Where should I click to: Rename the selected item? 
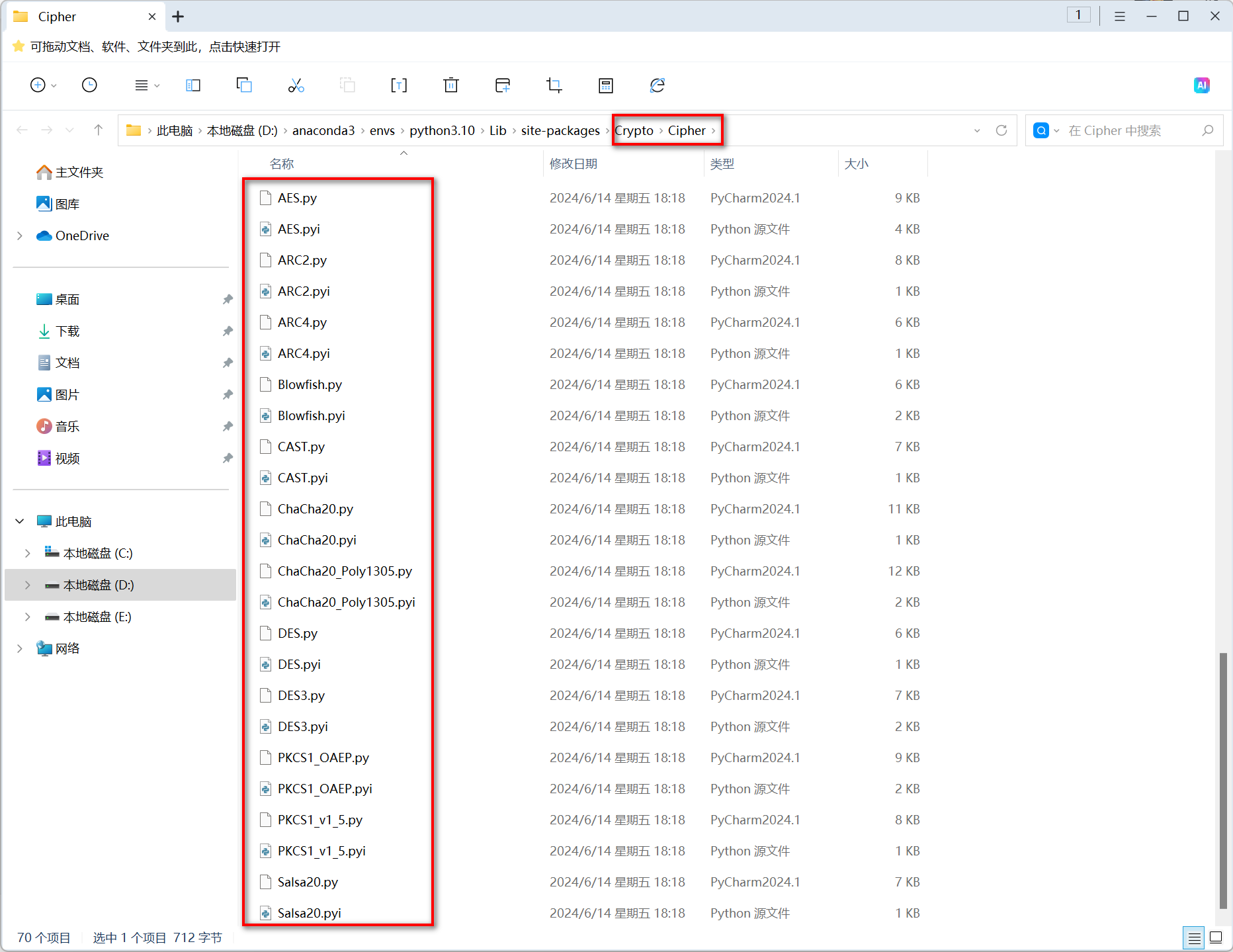pyautogui.click(x=399, y=85)
